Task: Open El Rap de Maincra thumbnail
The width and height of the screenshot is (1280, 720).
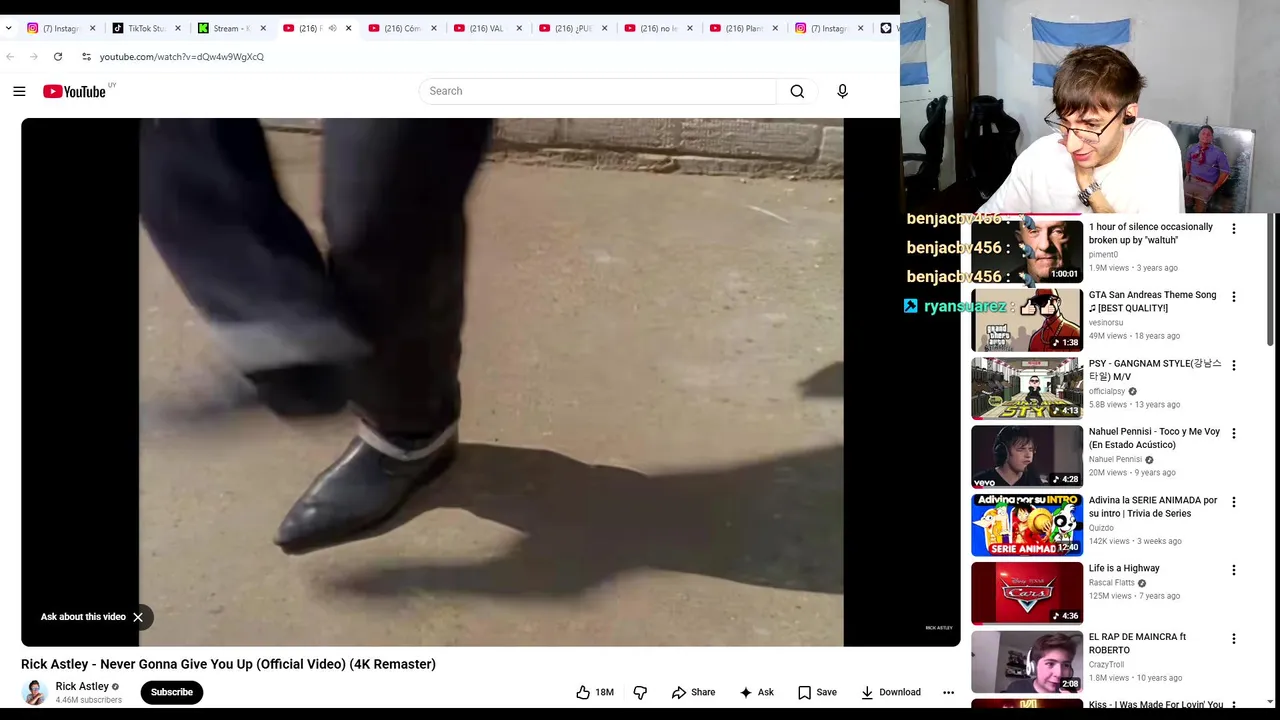Action: point(1027,661)
